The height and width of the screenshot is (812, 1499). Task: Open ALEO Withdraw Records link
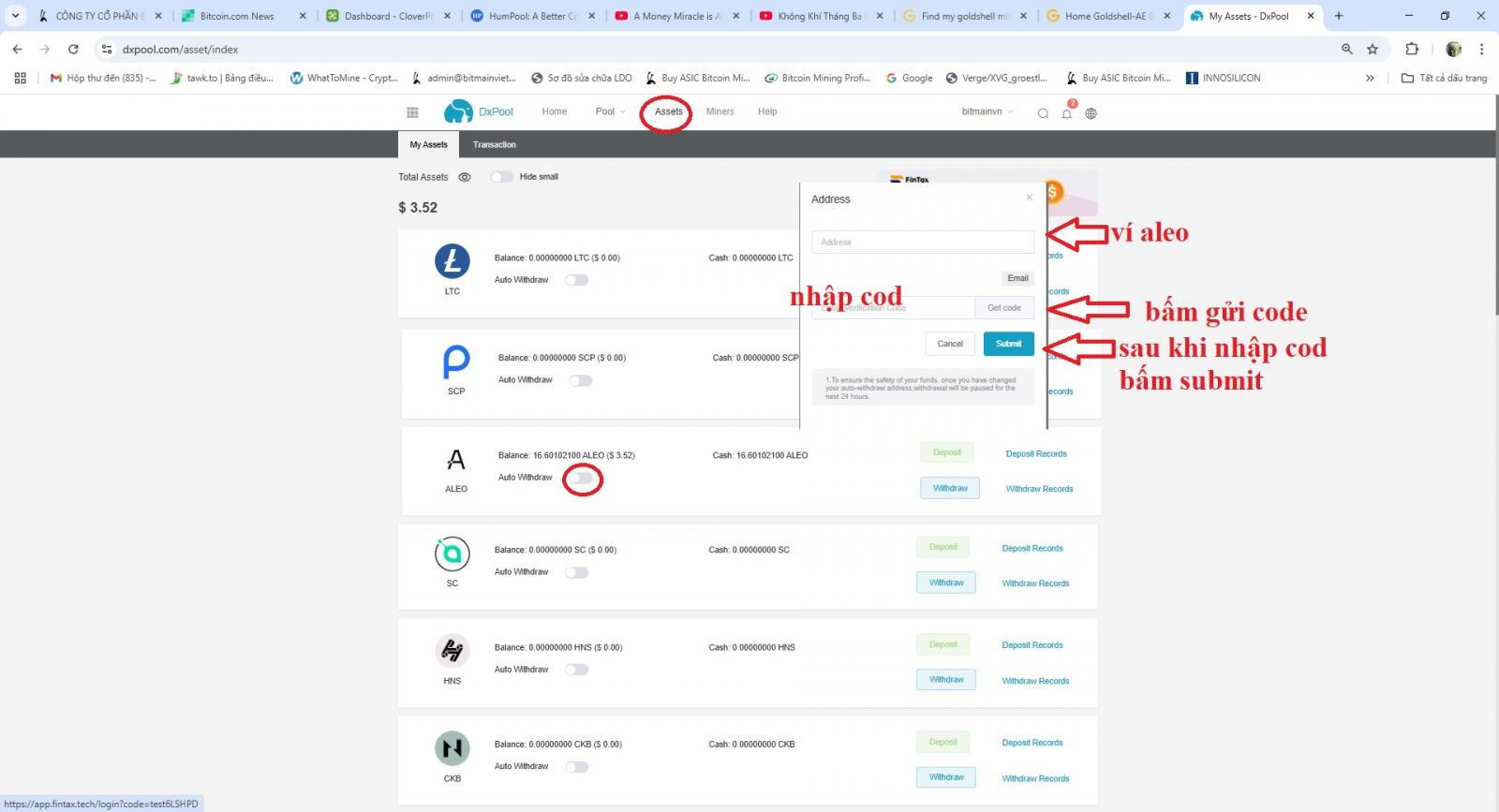pyautogui.click(x=1039, y=489)
